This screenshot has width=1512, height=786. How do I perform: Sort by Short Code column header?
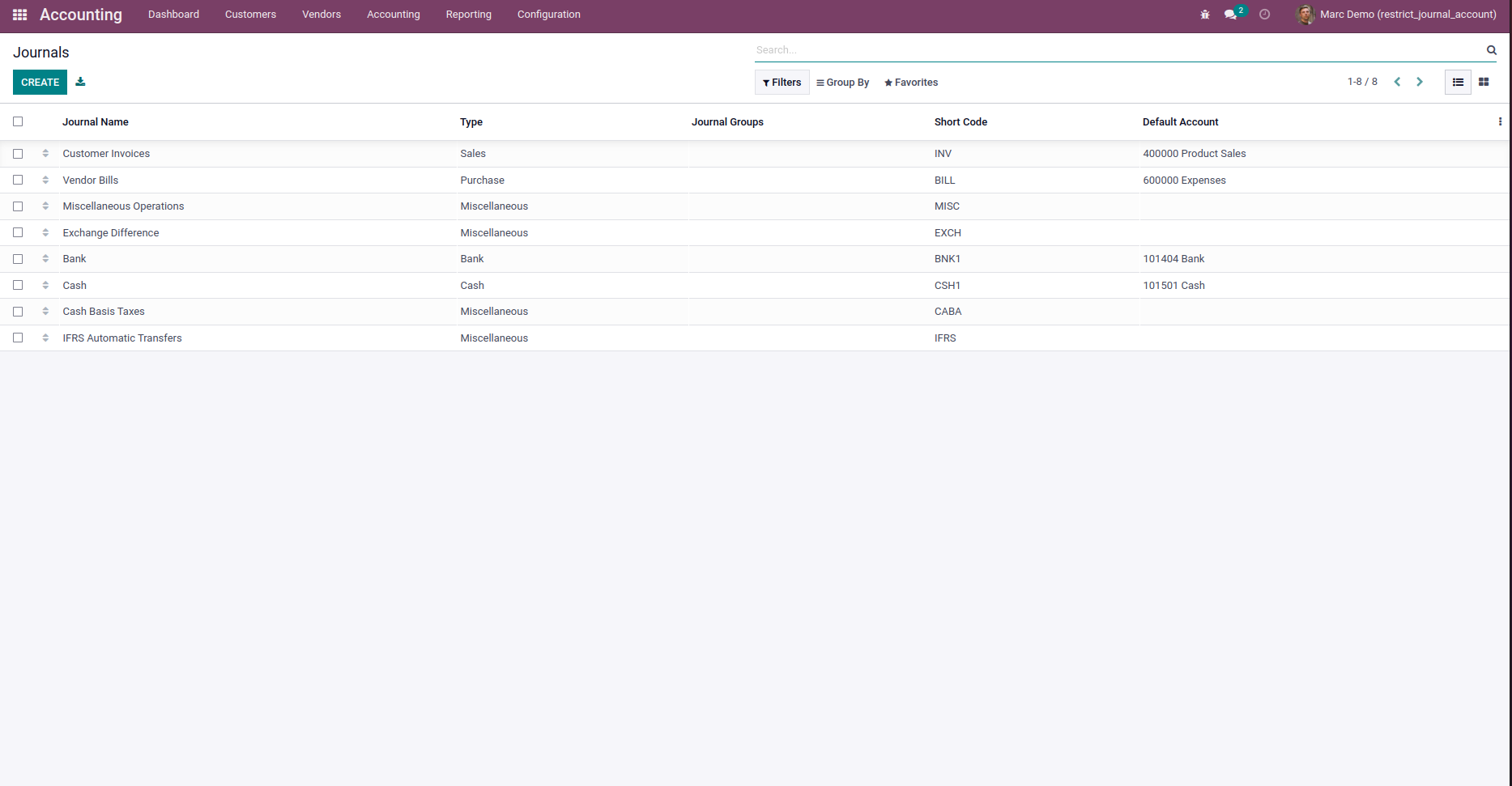pos(960,122)
